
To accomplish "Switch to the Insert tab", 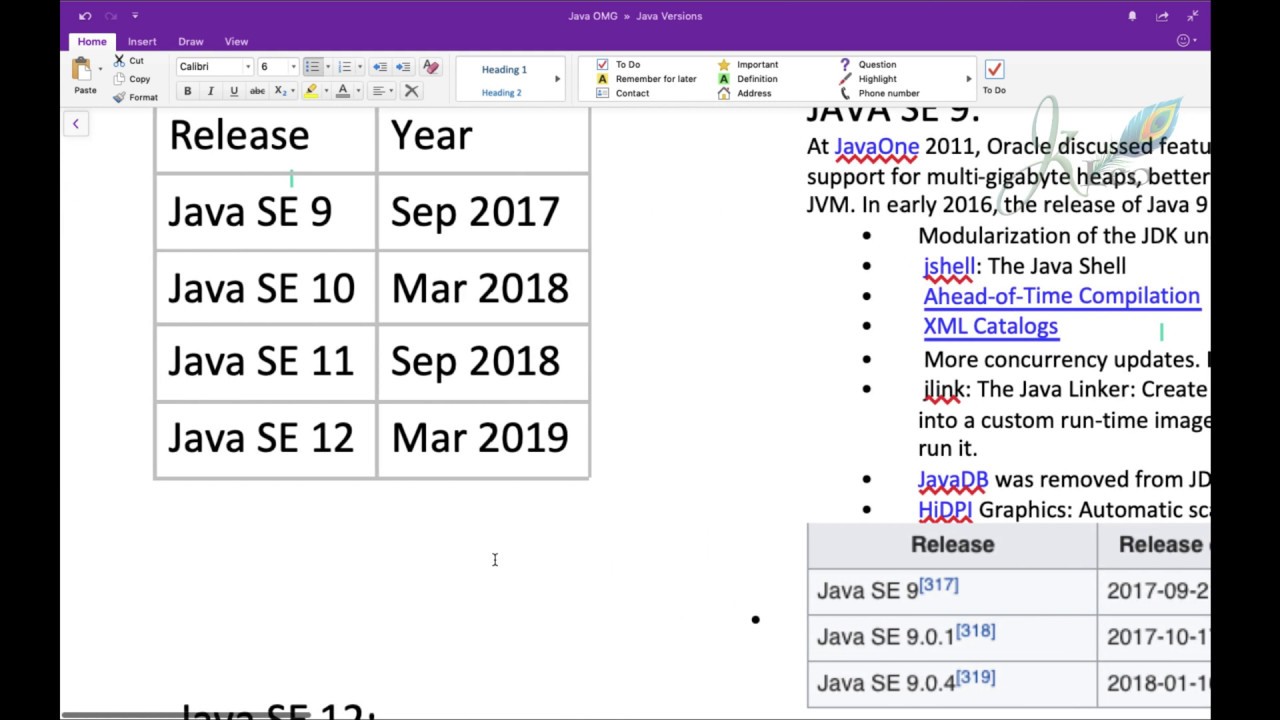I will 142,41.
